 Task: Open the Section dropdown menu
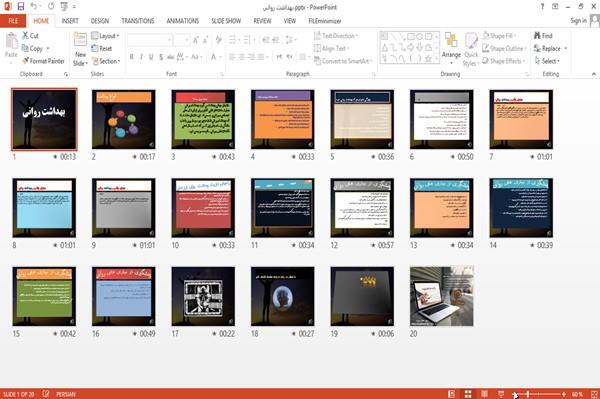point(106,61)
